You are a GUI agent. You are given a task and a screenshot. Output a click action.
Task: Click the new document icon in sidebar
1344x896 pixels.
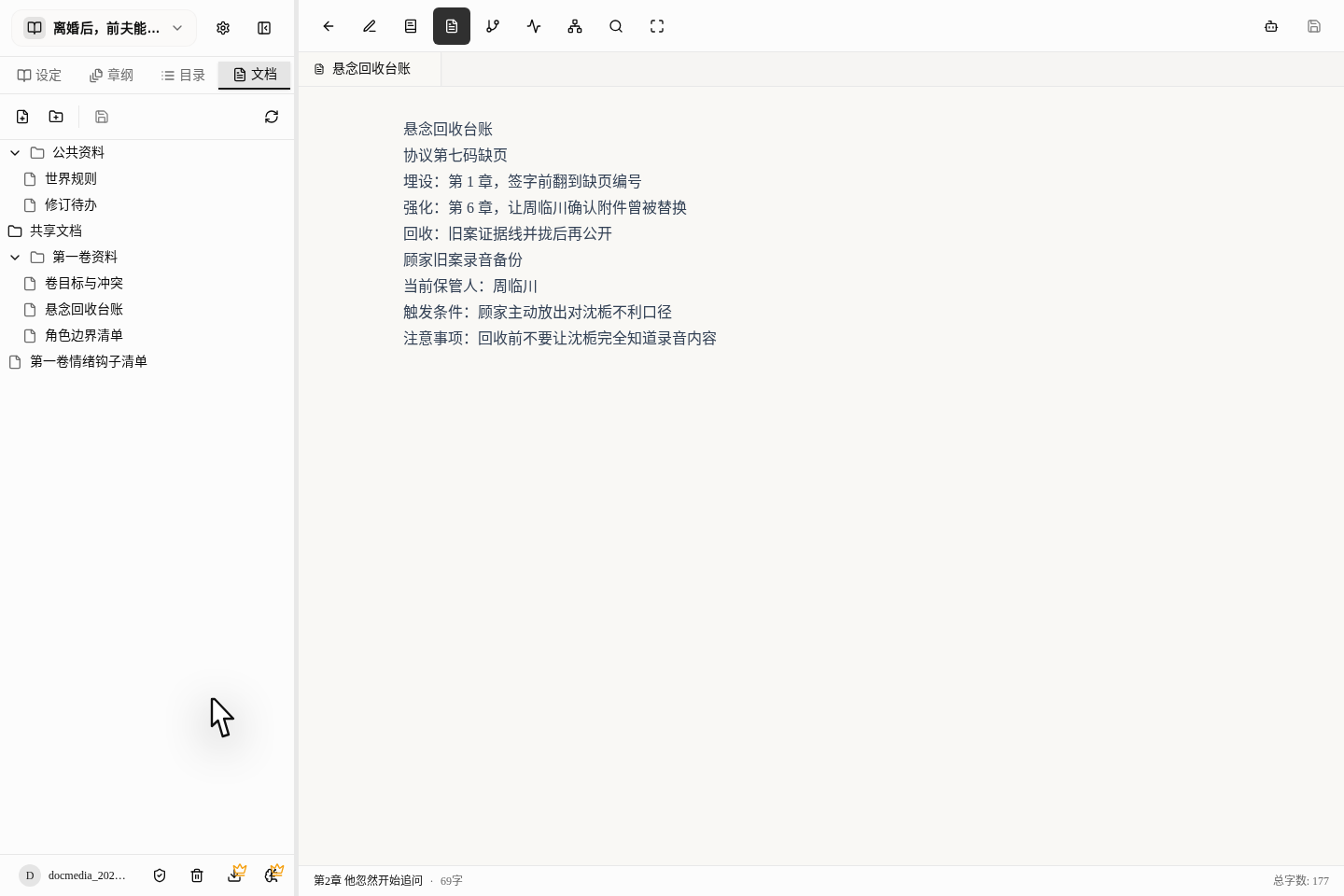(22, 117)
